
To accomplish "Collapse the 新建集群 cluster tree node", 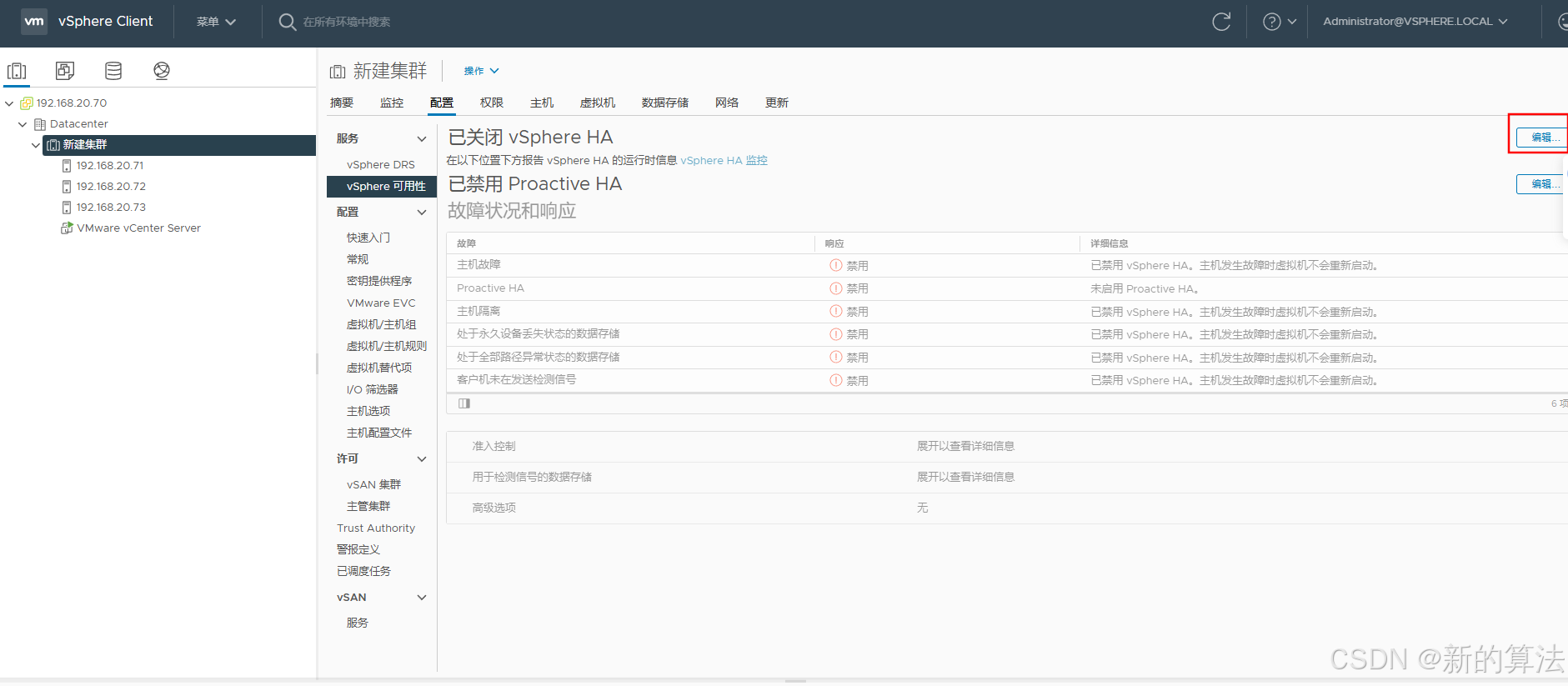I will tap(36, 145).
